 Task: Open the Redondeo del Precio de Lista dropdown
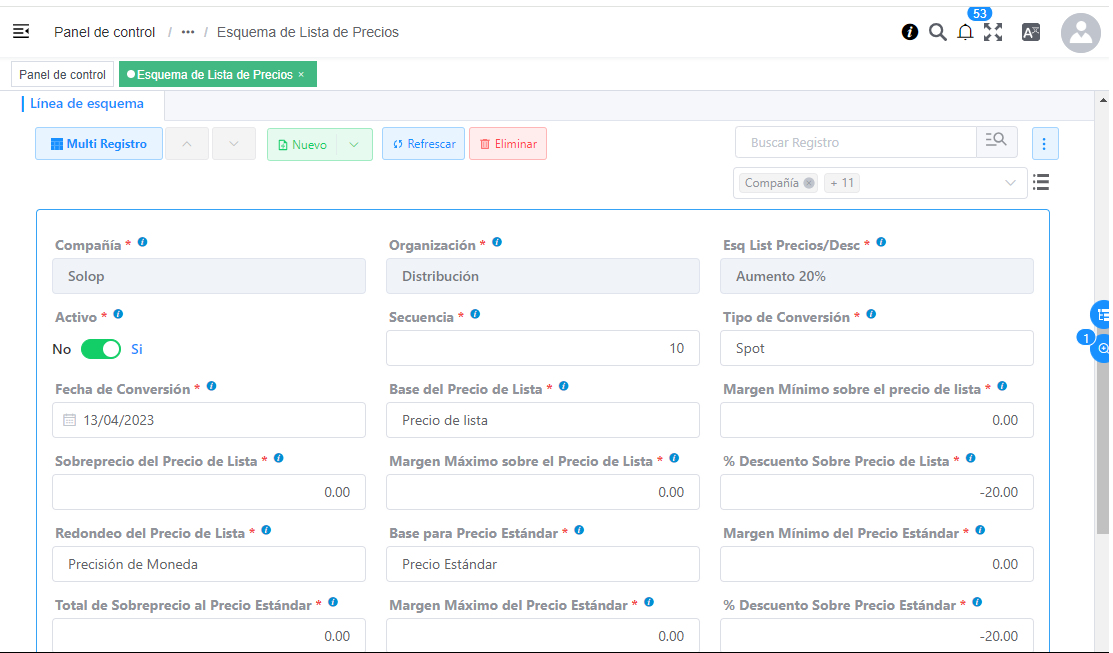click(x=208, y=564)
